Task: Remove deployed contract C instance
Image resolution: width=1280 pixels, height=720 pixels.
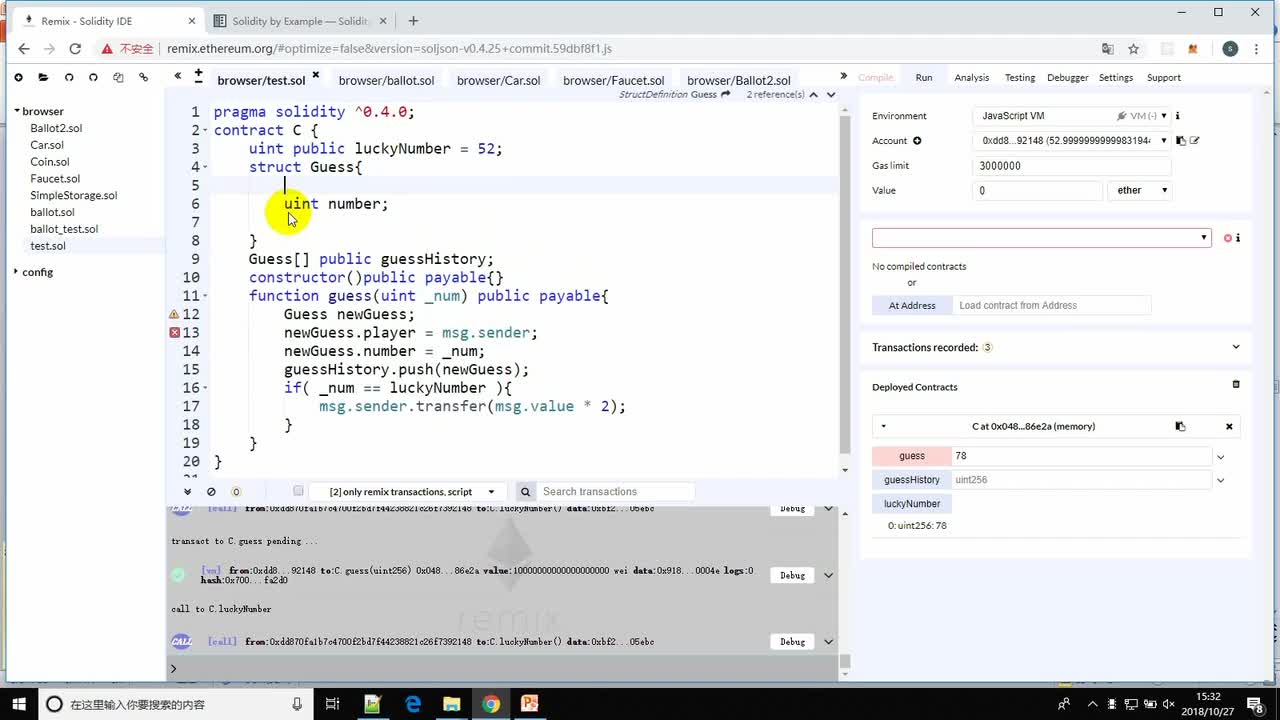Action: click(1229, 426)
